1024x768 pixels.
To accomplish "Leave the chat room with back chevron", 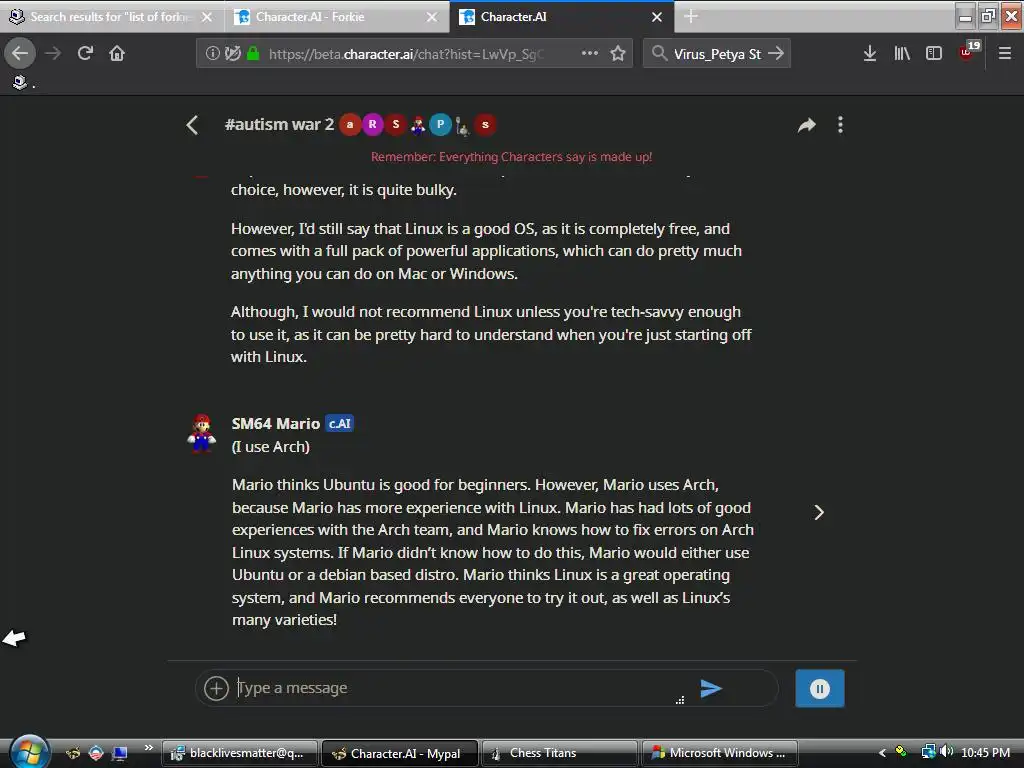I will pos(192,125).
